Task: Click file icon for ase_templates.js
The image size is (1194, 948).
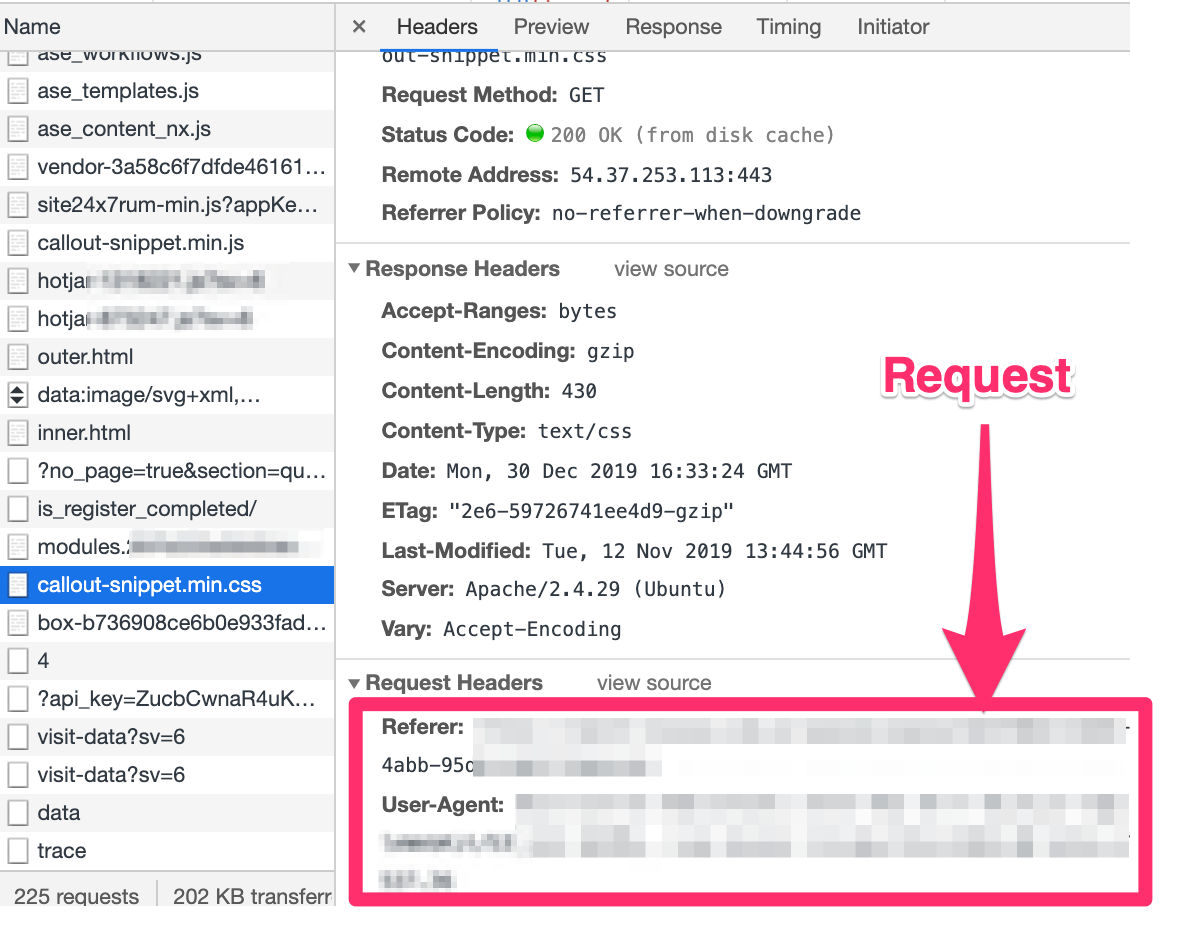Action: (17, 91)
